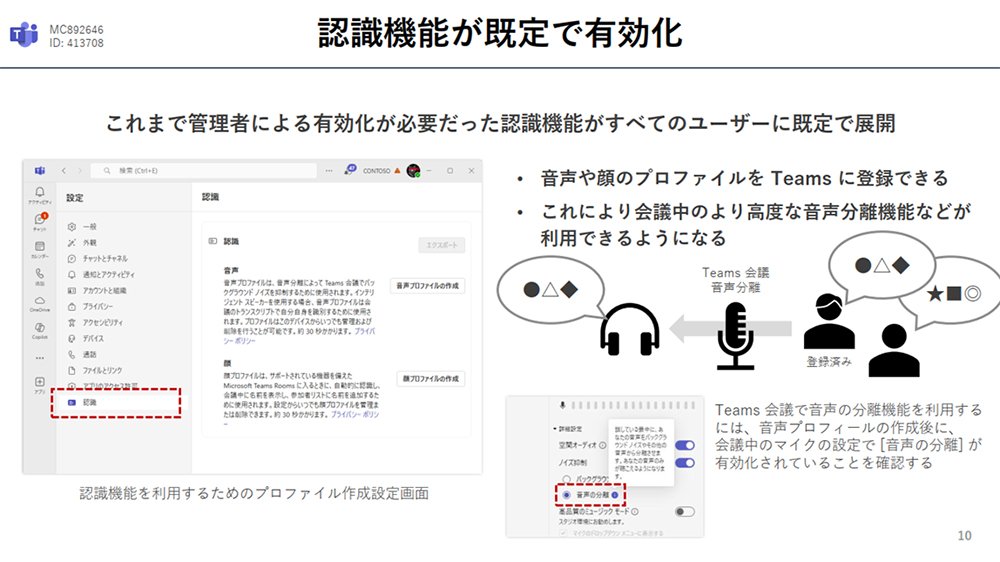Select the 音声の分離 radio option
This screenshot has height=562, width=1000.
coord(566,495)
